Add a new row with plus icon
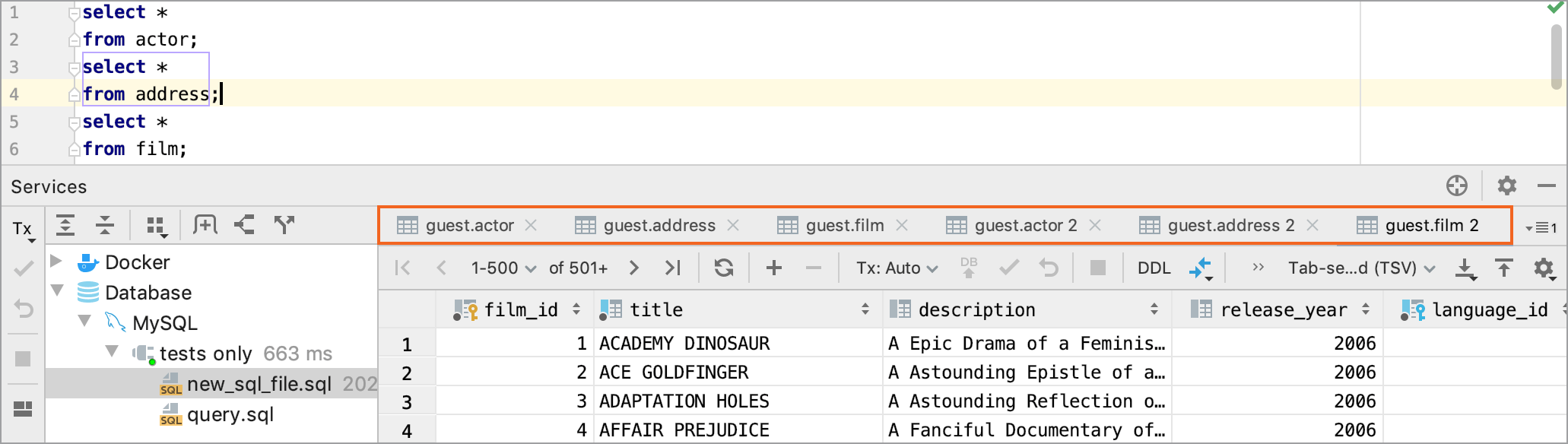The image size is (1568, 444). pyautogui.click(x=774, y=268)
